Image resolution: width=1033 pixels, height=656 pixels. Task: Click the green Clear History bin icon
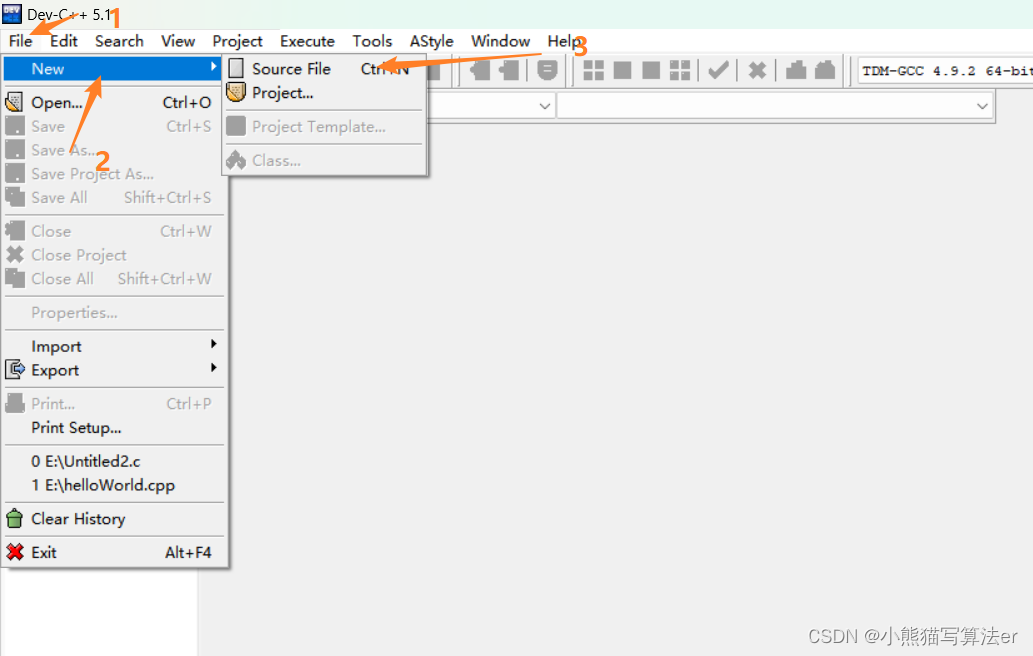tap(14, 518)
